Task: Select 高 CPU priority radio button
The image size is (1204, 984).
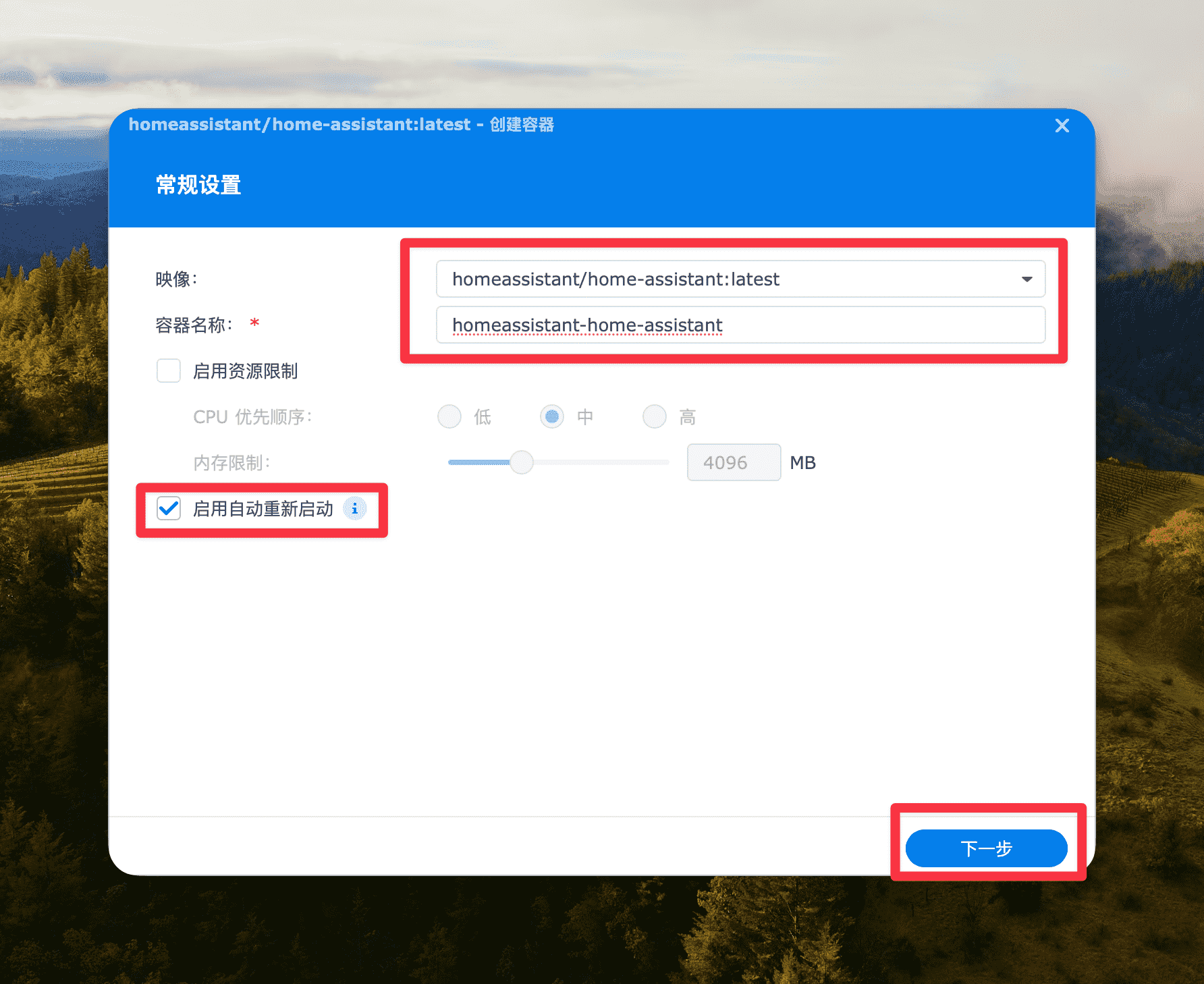Action: pyautogui.click(x=654, y=417)
